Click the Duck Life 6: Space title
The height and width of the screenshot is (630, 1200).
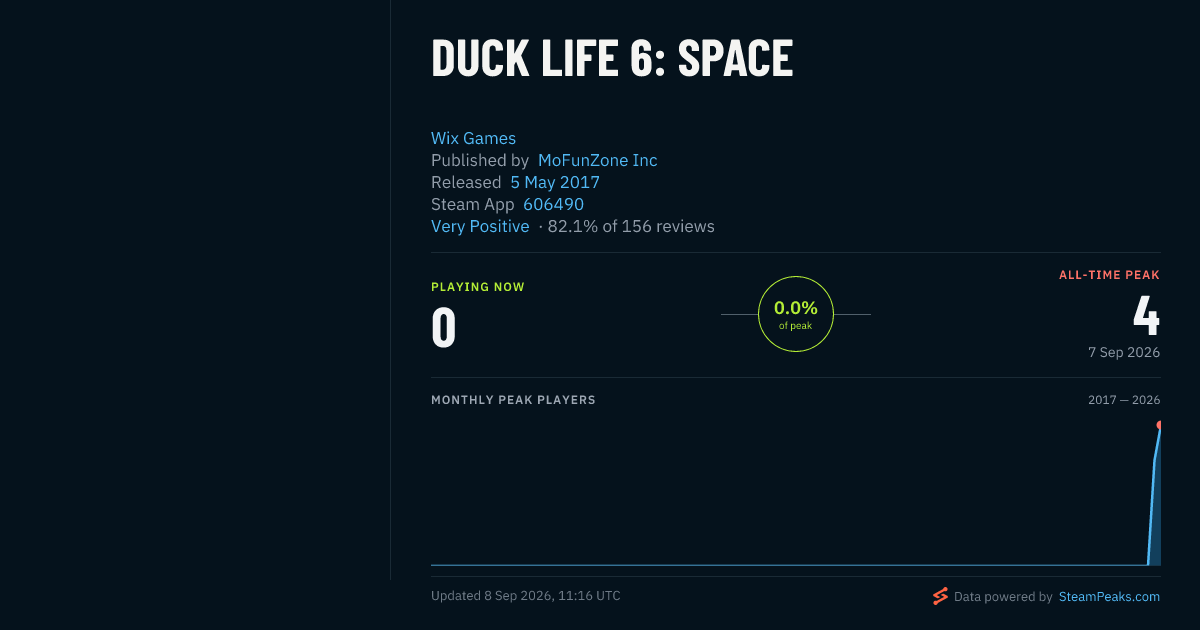pyautogui.click(x=612, y=59)
